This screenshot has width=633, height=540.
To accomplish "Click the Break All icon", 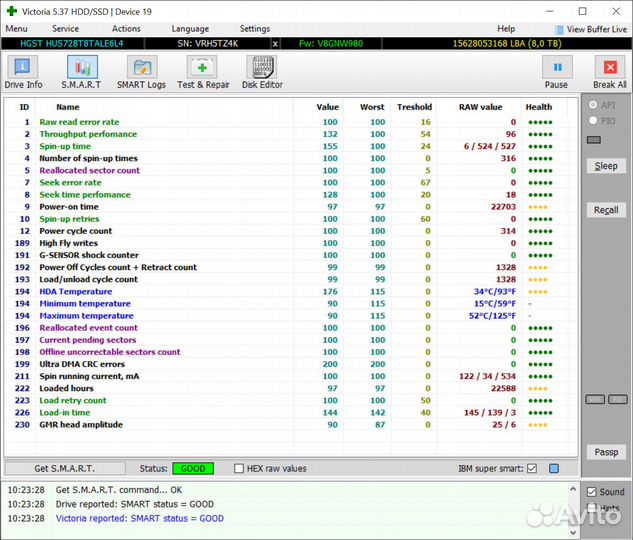I will click(x=609, y=68).
